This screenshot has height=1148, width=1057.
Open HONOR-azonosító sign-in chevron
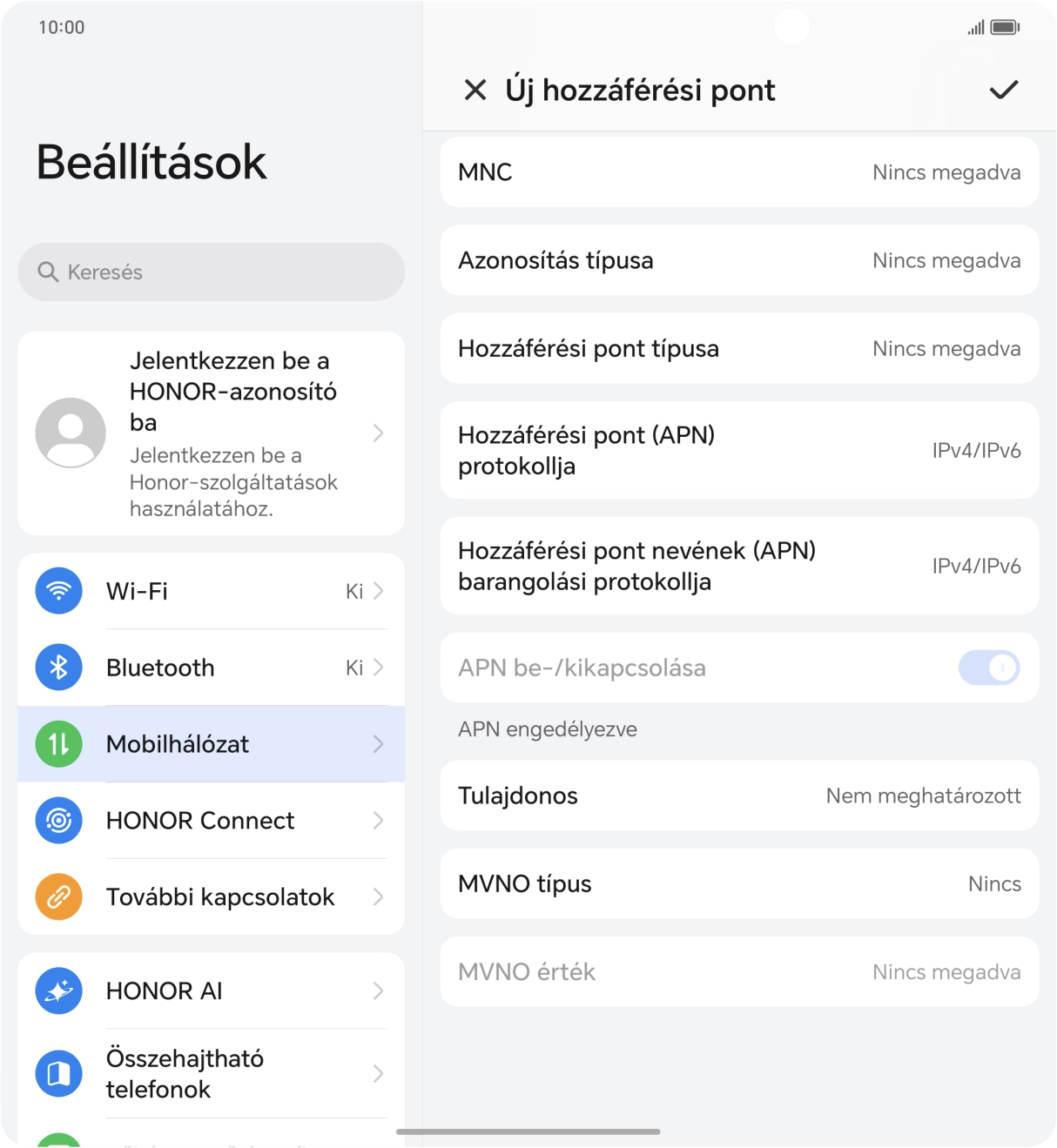pos(378,433)
